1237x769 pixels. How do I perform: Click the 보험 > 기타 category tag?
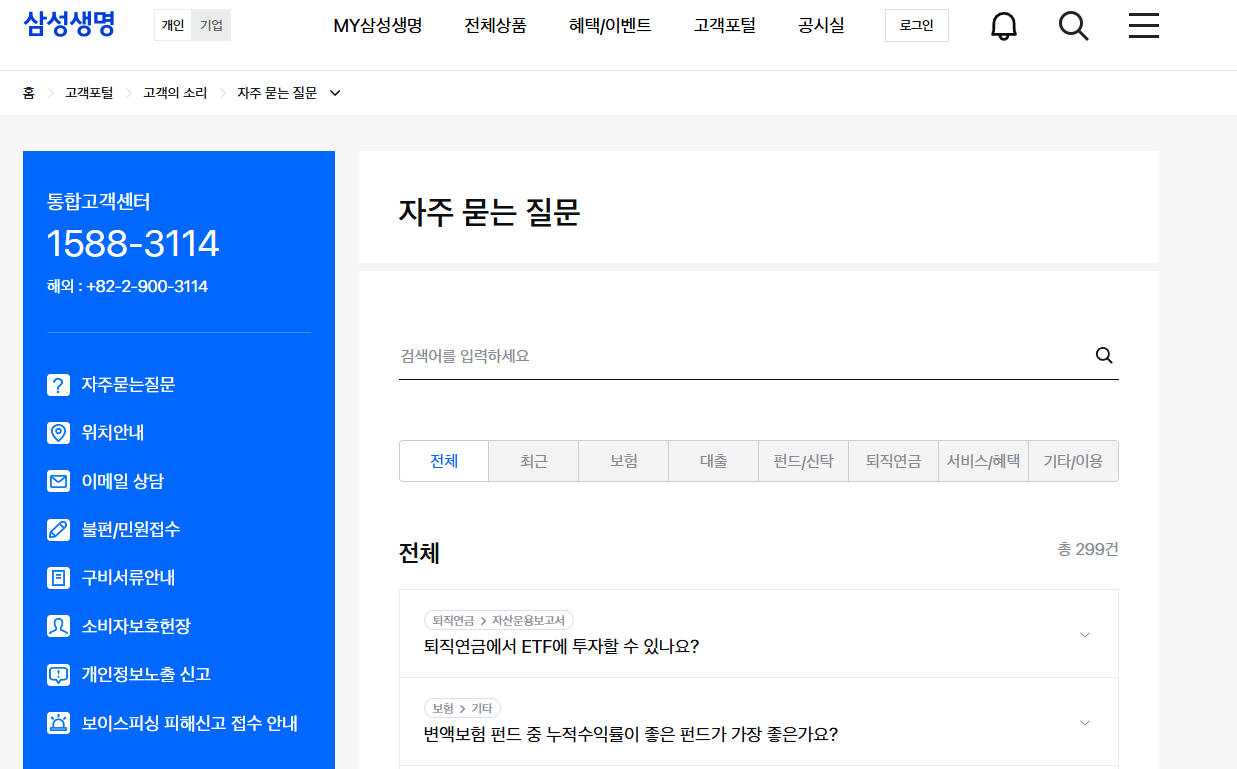[x=462, y=708]
